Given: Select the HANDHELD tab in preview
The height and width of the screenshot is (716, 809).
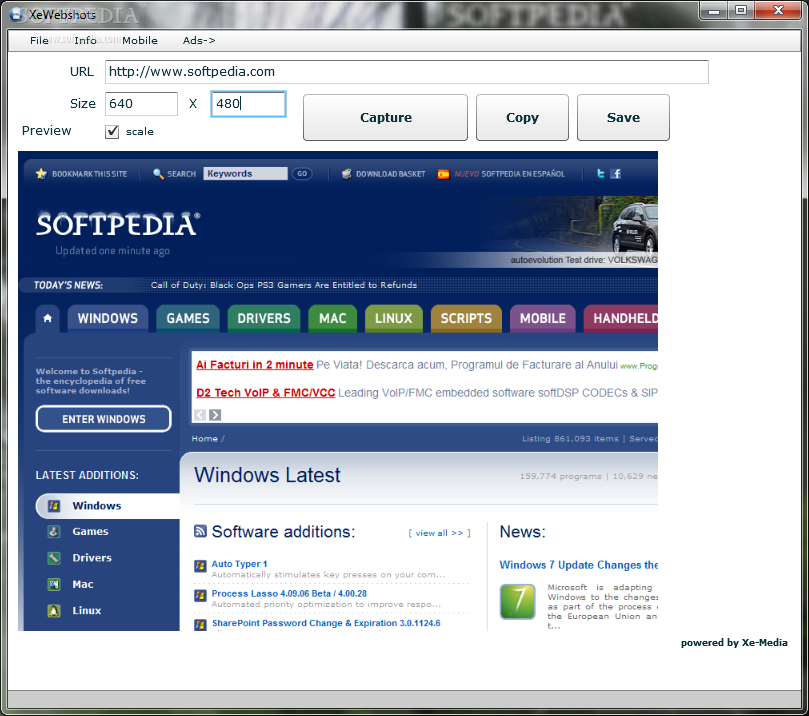Looking at the screenshot, I should coord(621,318).
